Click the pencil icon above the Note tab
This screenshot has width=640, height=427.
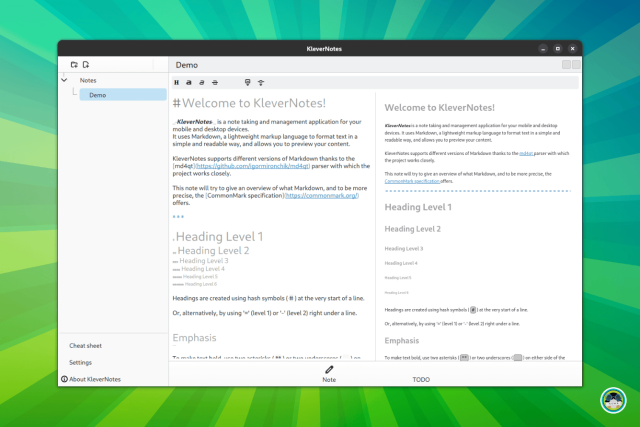(329, 369)
